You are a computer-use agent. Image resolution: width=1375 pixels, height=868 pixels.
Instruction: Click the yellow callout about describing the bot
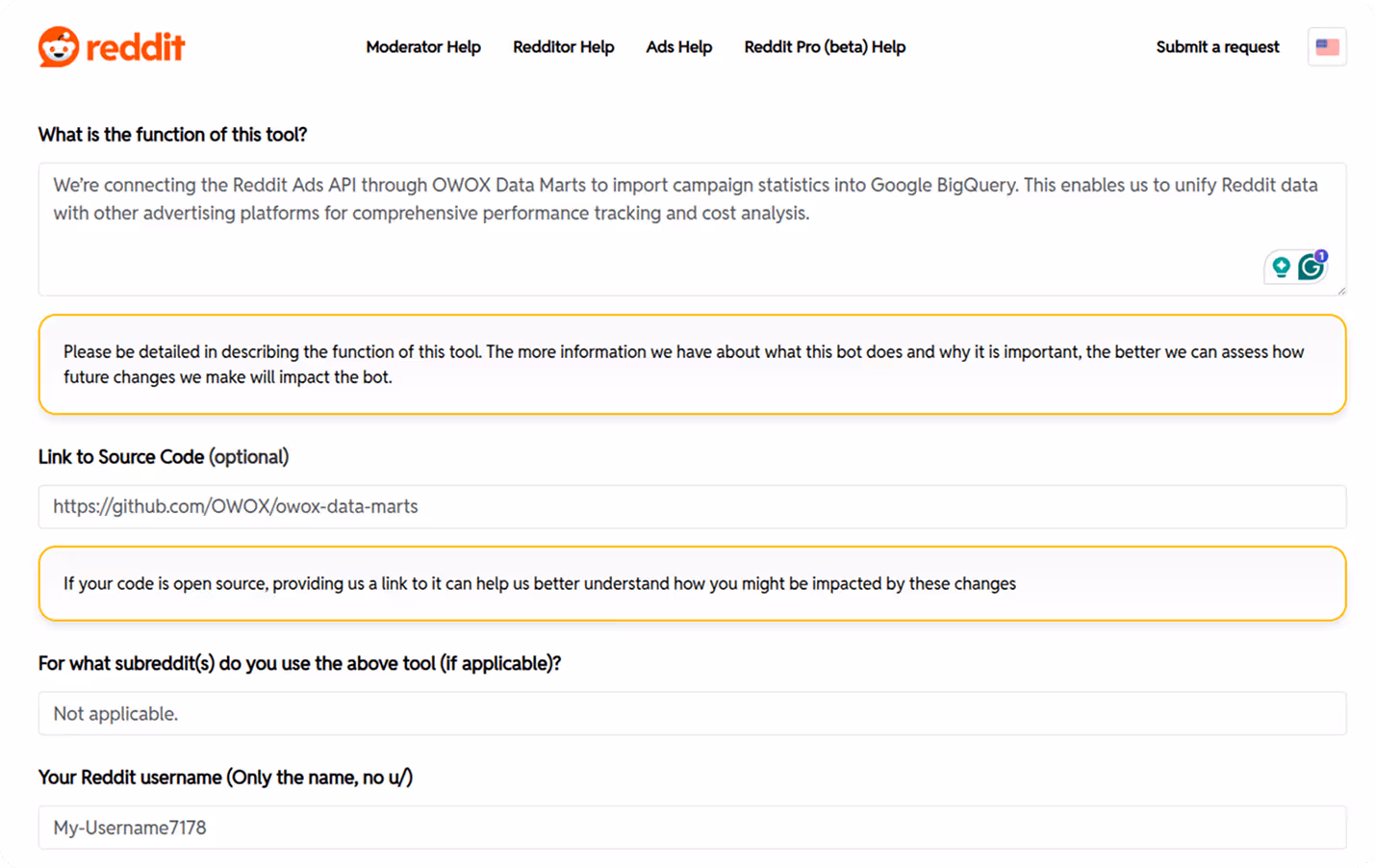(691, 364)
